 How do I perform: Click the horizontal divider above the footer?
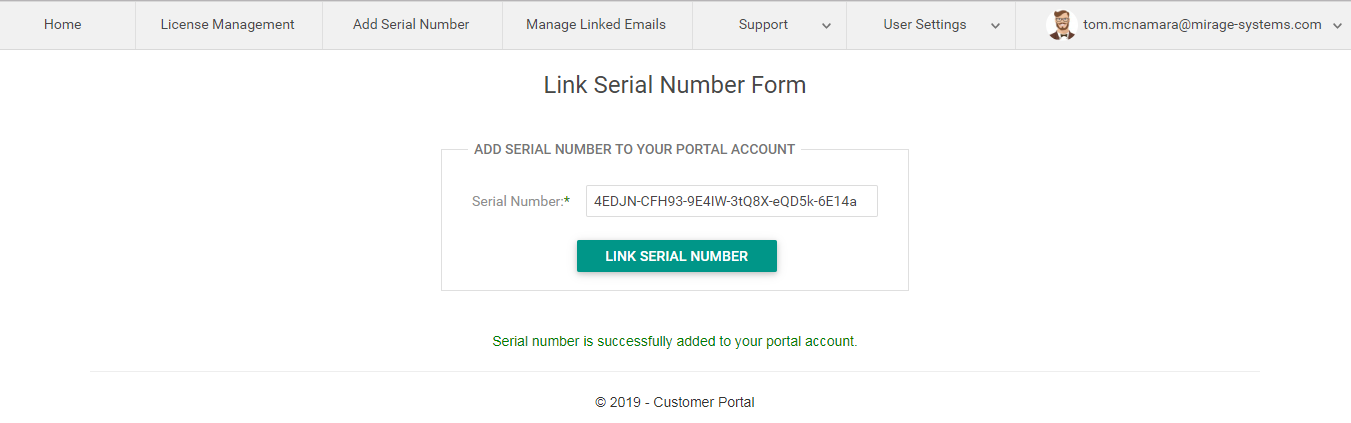[x=675, y=371]
